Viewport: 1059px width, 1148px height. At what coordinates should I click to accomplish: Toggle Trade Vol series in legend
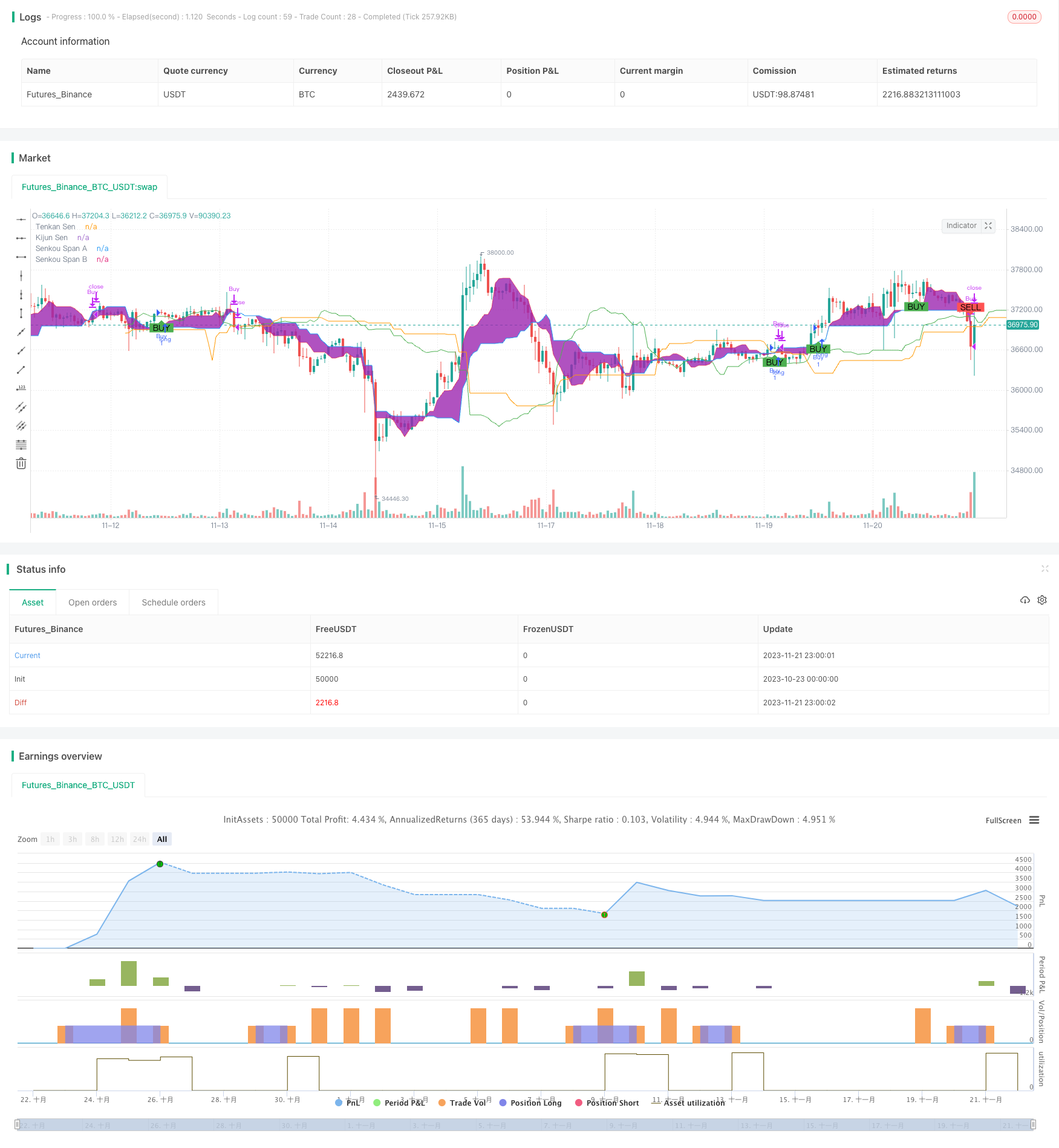tap(462, 1103)
